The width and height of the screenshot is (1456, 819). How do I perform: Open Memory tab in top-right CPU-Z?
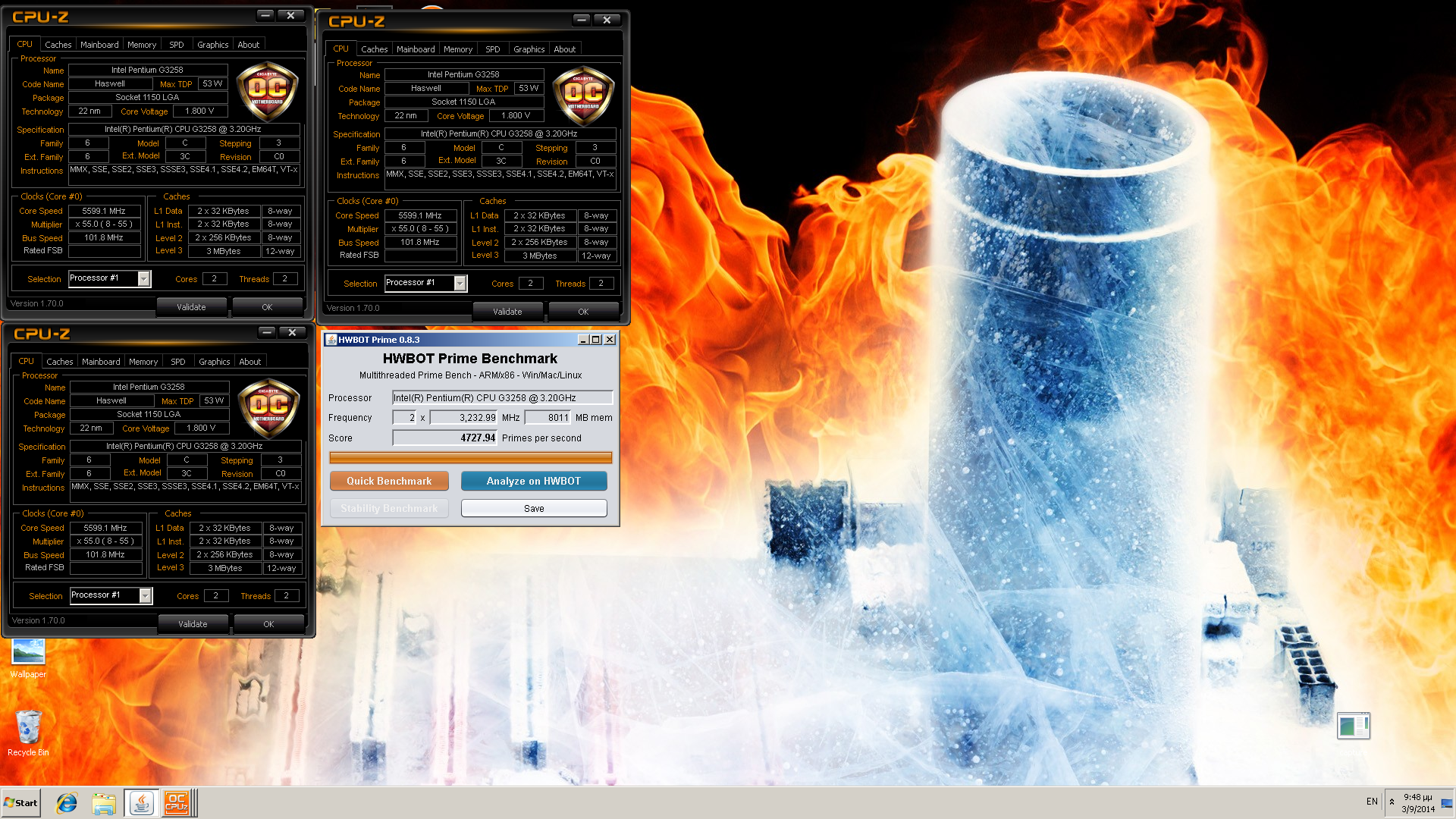[458, 49]
